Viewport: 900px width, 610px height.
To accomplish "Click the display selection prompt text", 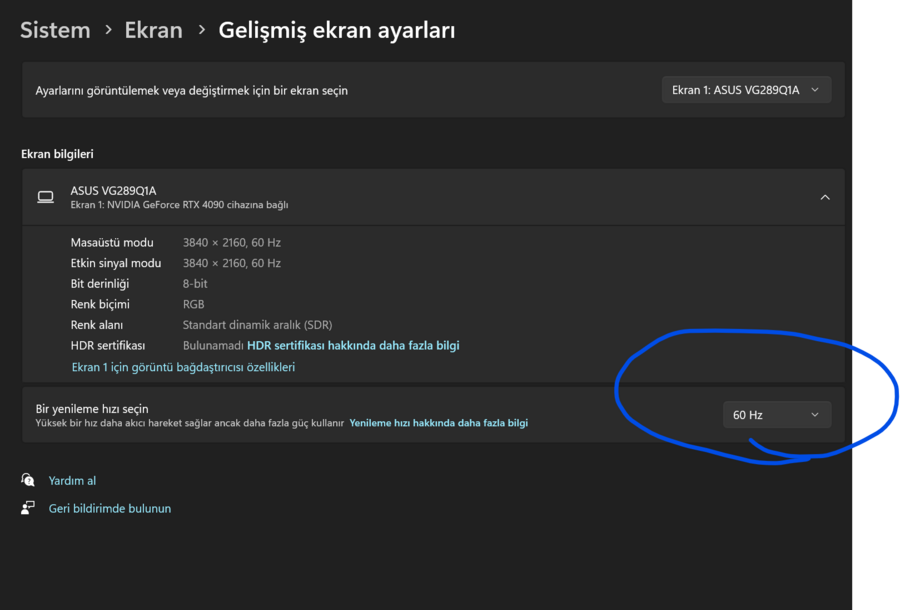I will tap(191, 91).
